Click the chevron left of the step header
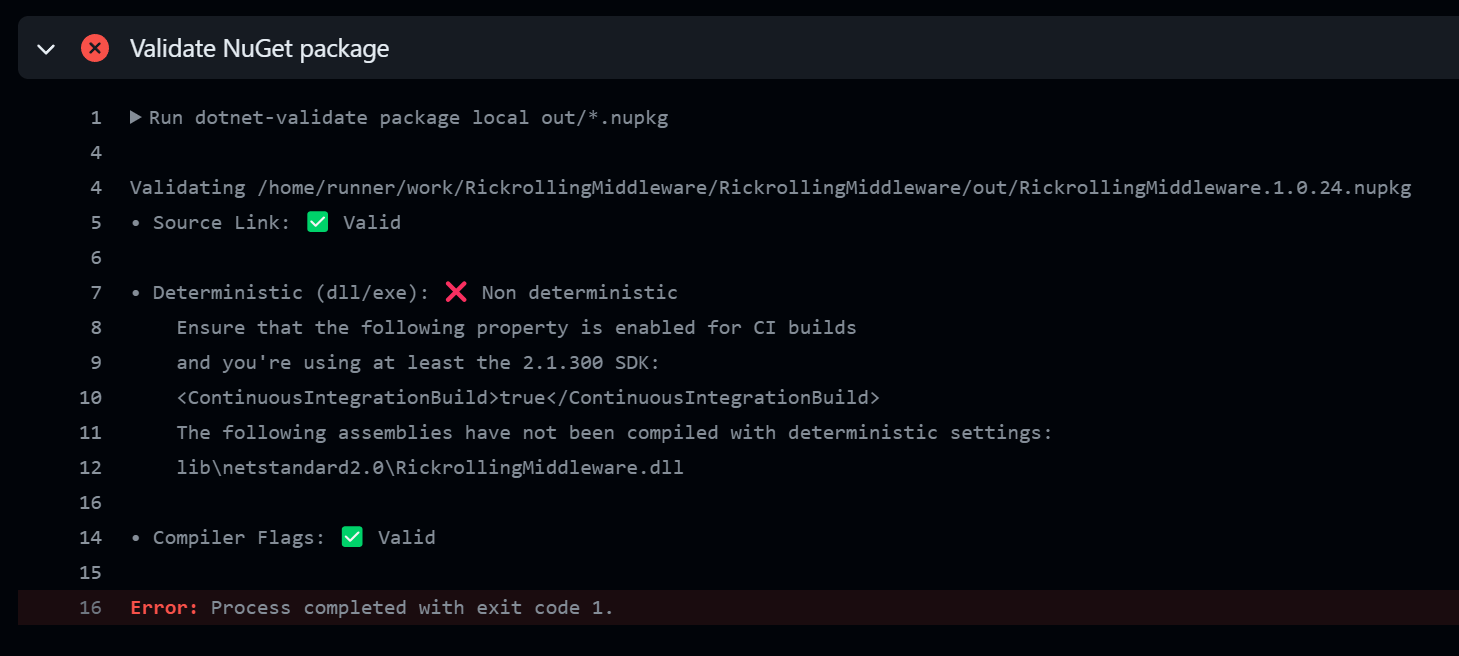 (x=45, y=47)
